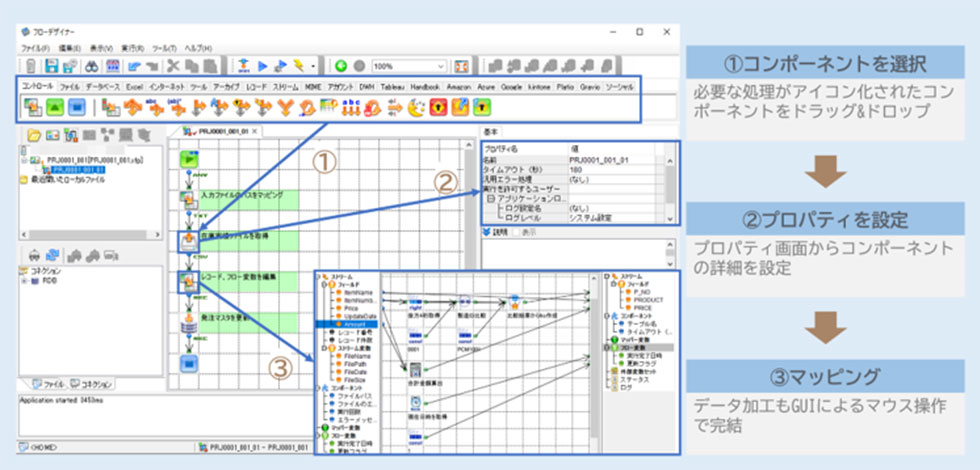Viewport: 980px width, 470px height.
Task: Select the 入力ファイルのパスをマッピング mapper node
Action: (189, 200)
